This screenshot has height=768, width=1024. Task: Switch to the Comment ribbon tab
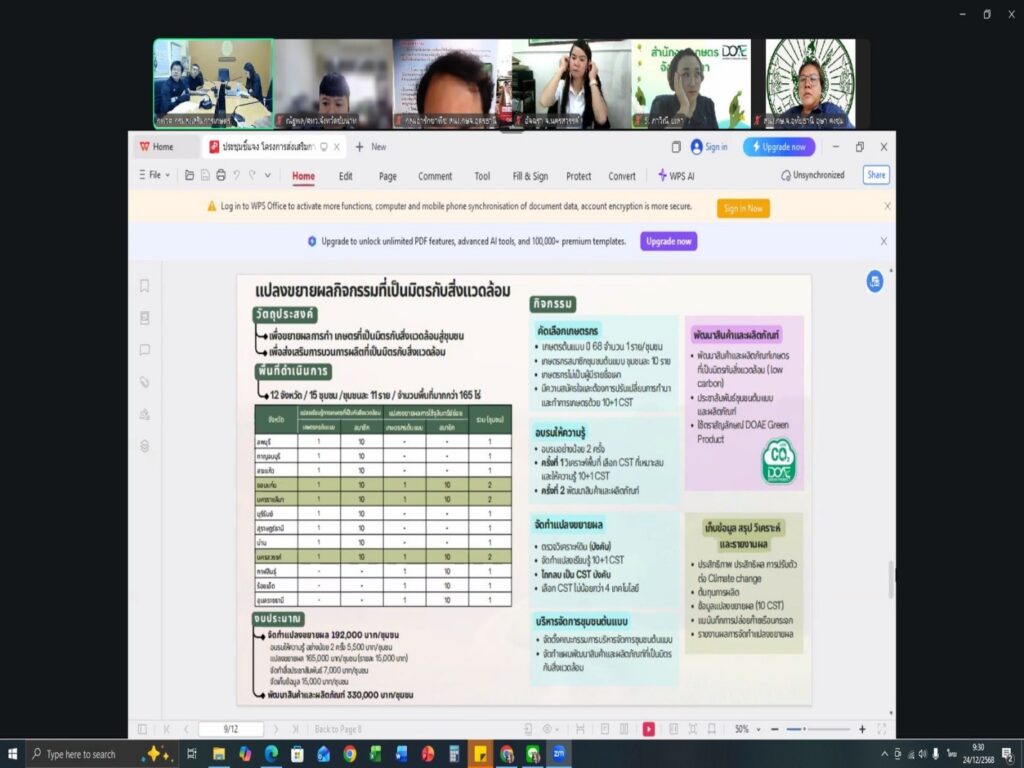(x=435, y=176)
